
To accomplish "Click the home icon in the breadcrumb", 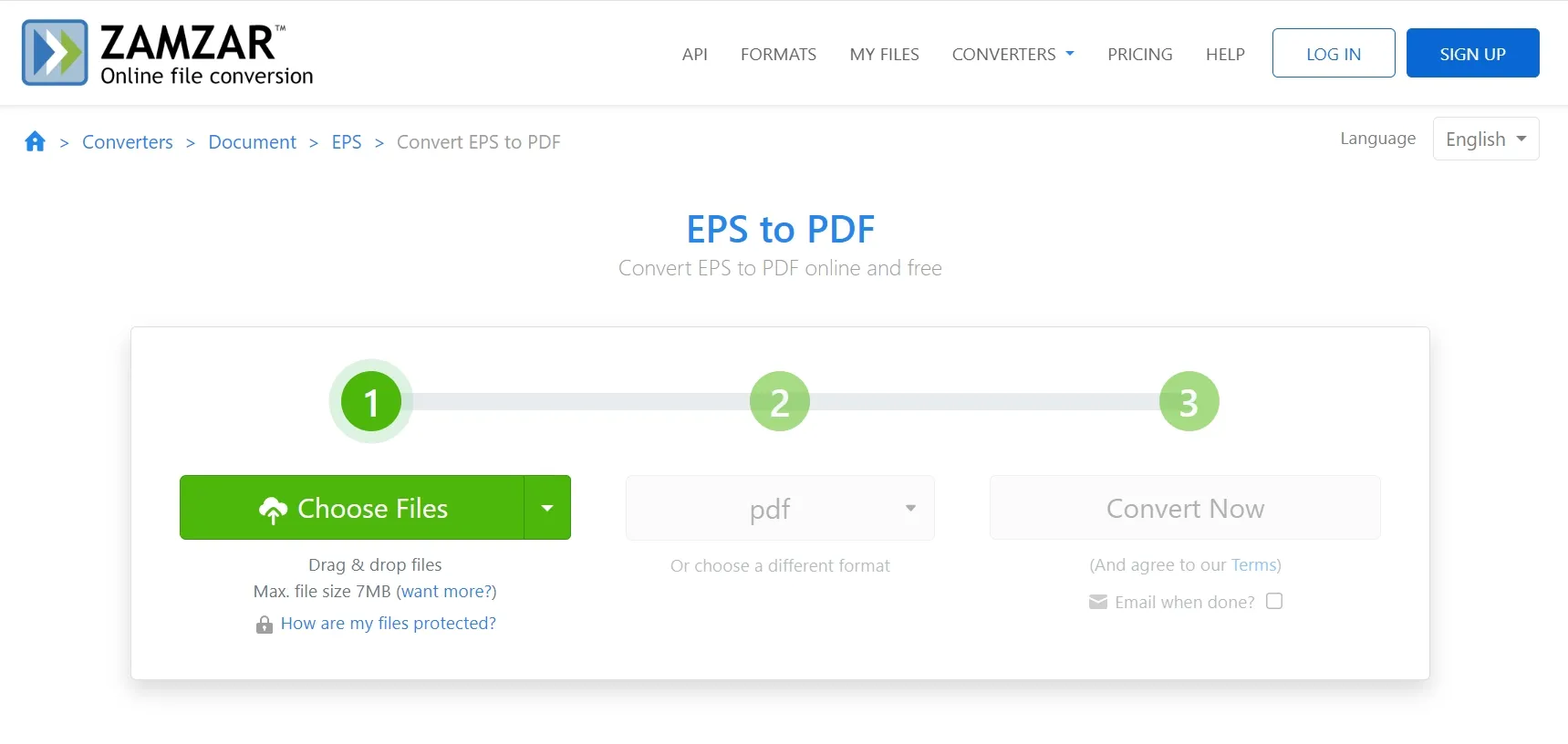I will coord(35,141).
